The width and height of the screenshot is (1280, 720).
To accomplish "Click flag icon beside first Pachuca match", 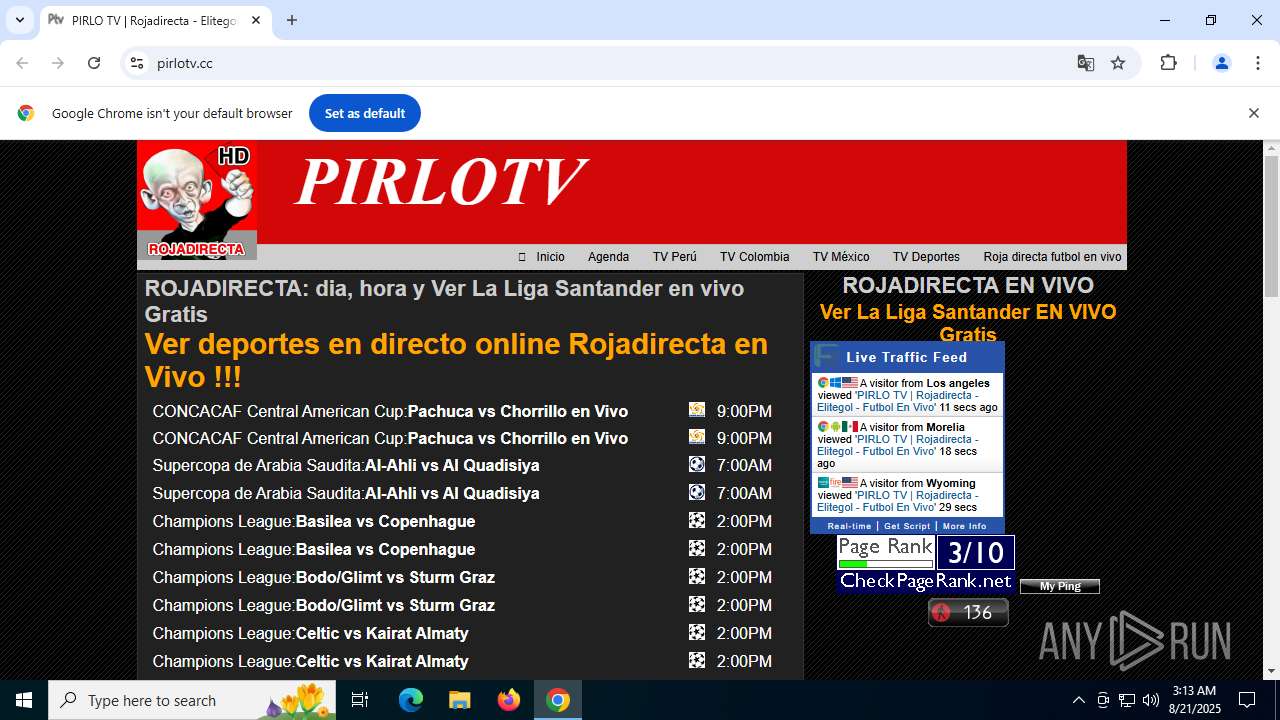I will 697,409.
